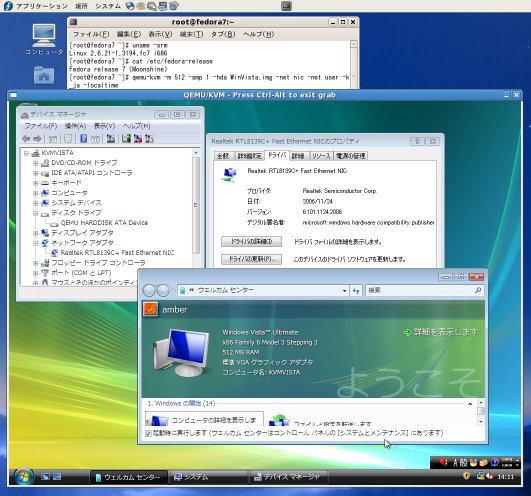The height and width of the screenshot is (496, 531).
Task: Select コンピュータの詳細を表示します item
Action: [x=204, y=420]
